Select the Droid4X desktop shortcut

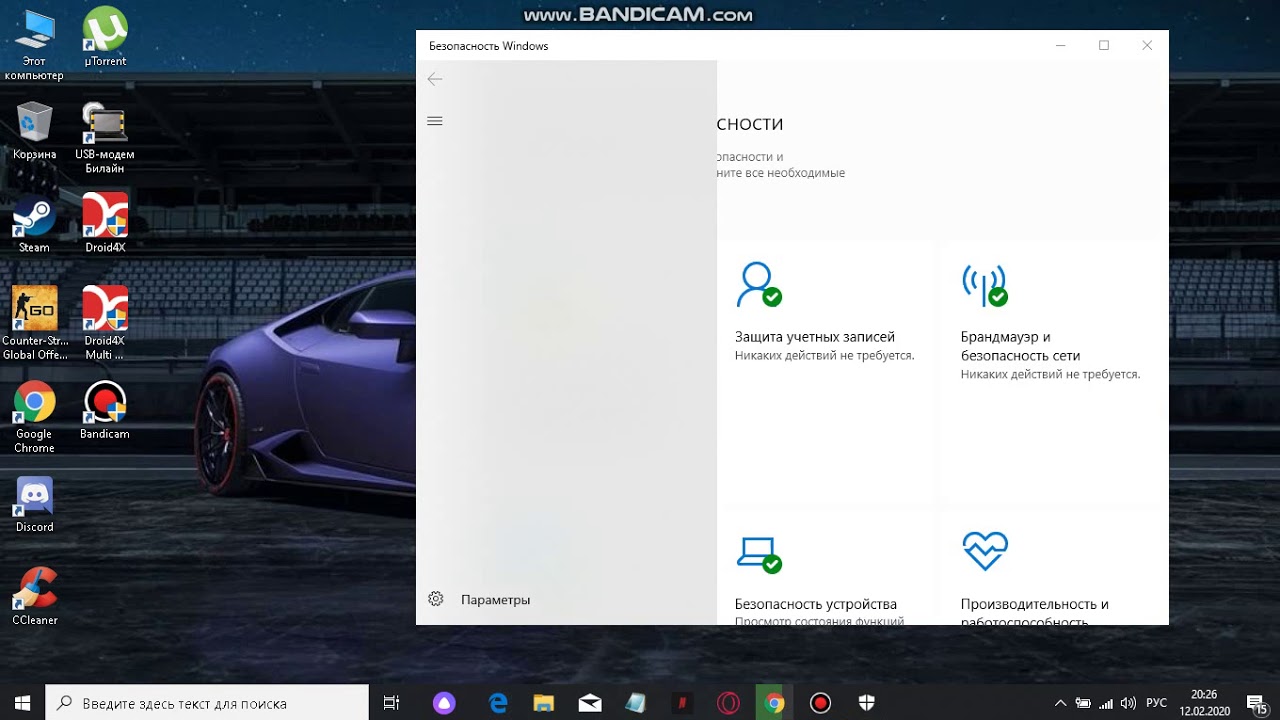pyautogui.click(x=105, y=222)
